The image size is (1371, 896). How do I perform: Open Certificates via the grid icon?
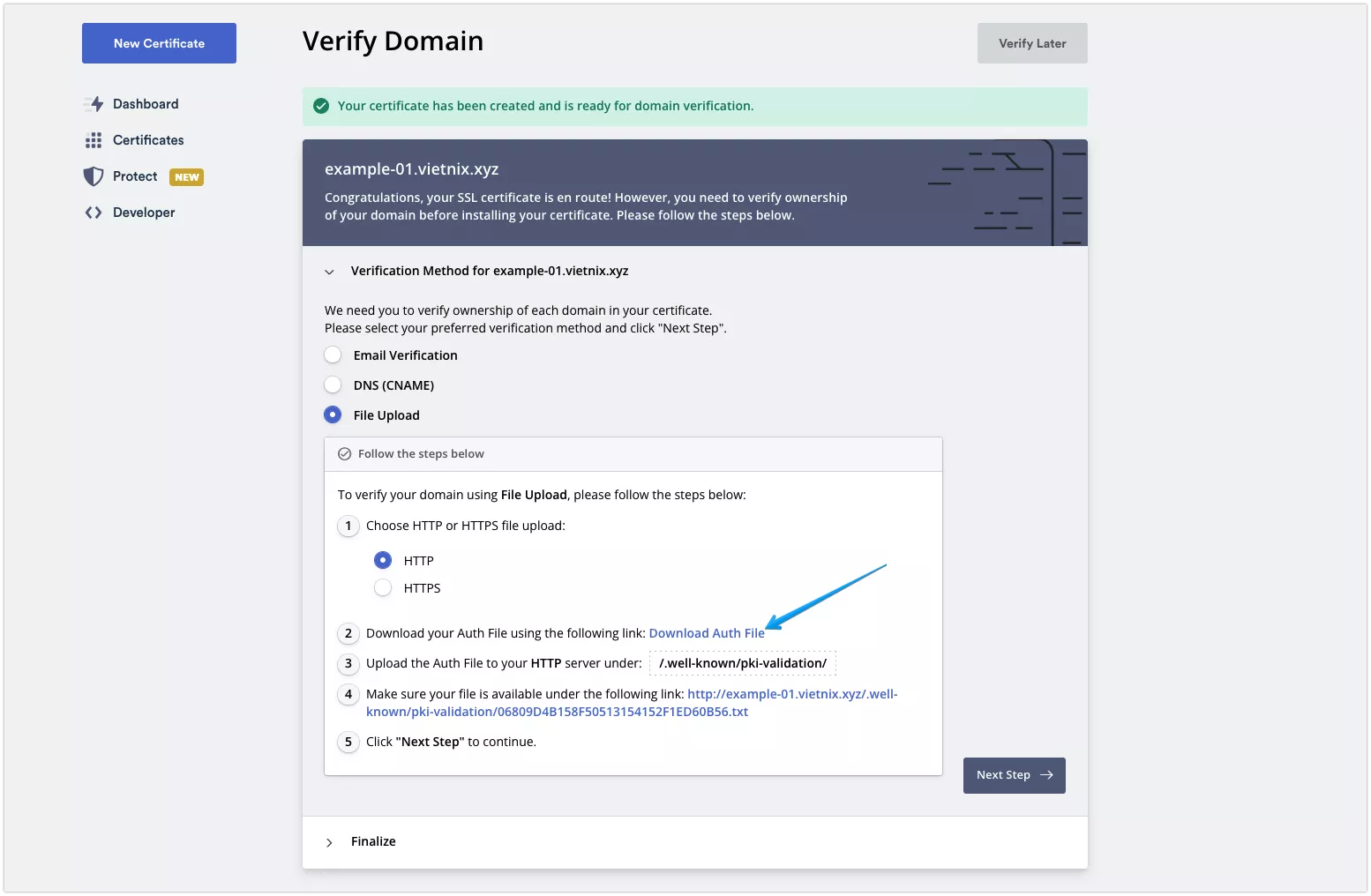(94, 139)
